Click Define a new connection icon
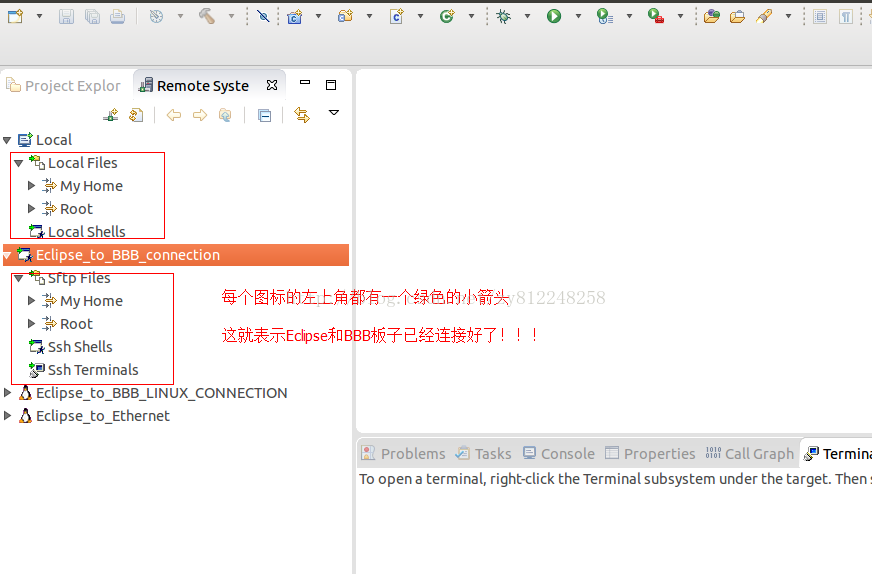 111,115
